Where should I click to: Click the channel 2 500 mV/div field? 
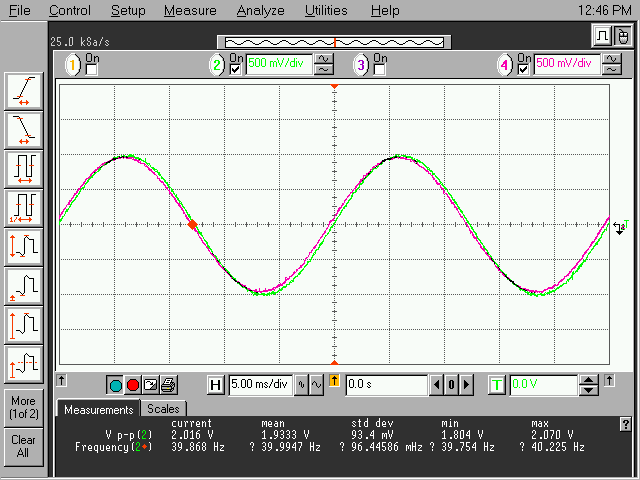(279, 64)
